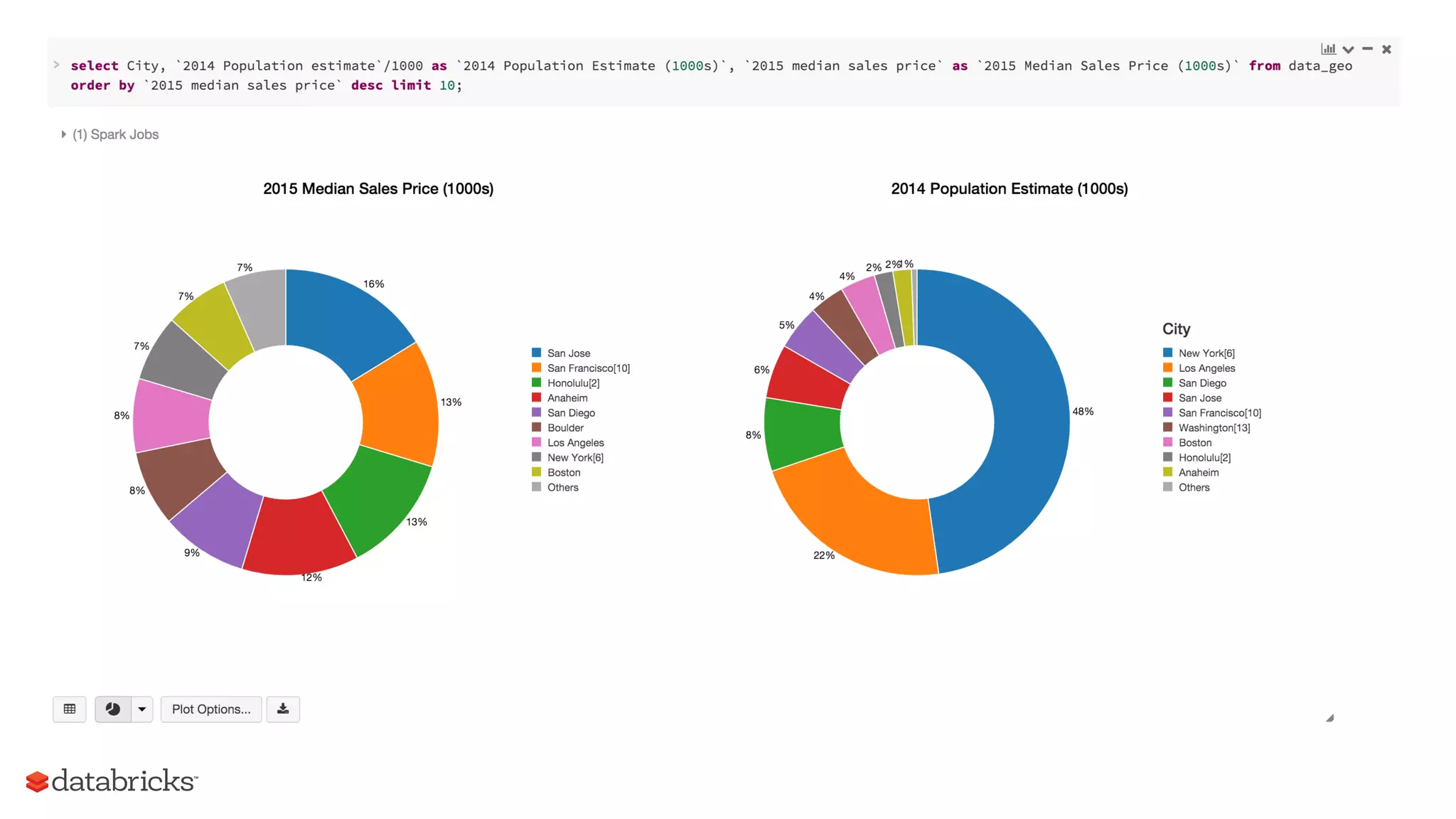Click the bar chart icon in cell header
The height and width of the screenshot is (819, 1456).
(x=1328, y=49)
